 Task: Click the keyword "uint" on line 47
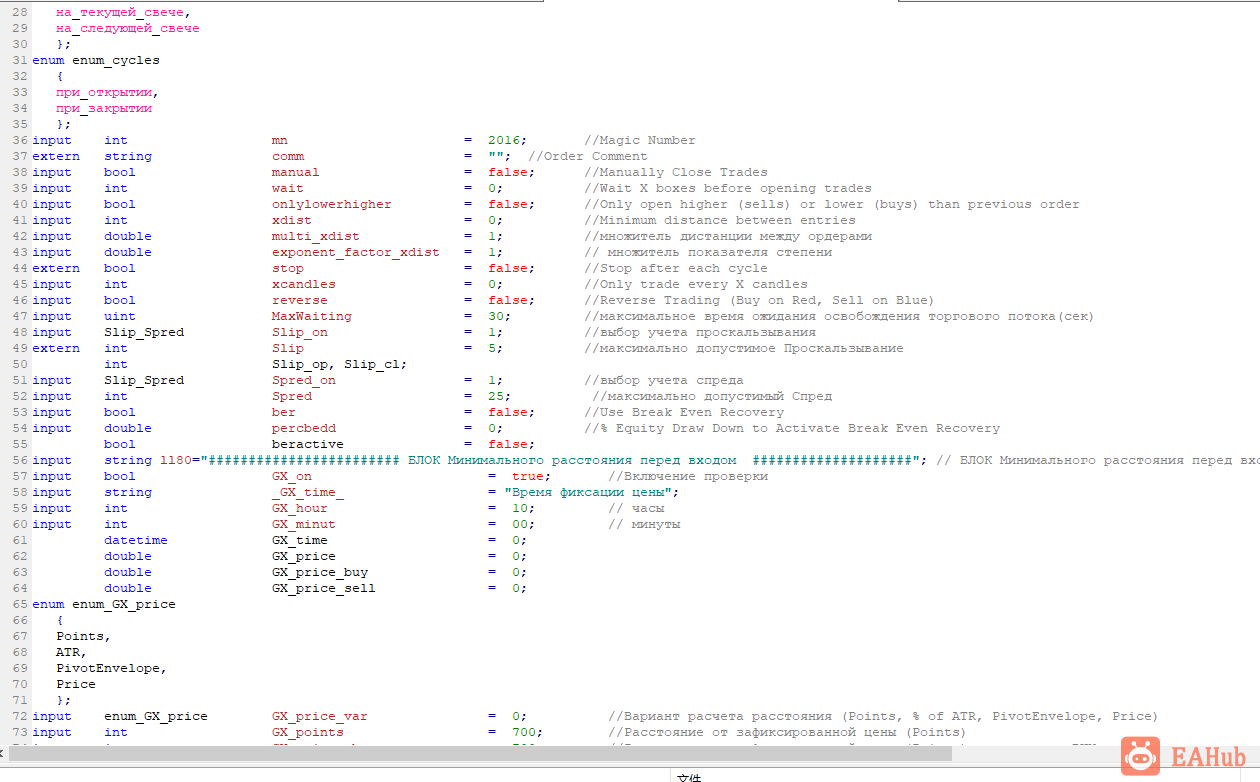click(x=120, y=316)
